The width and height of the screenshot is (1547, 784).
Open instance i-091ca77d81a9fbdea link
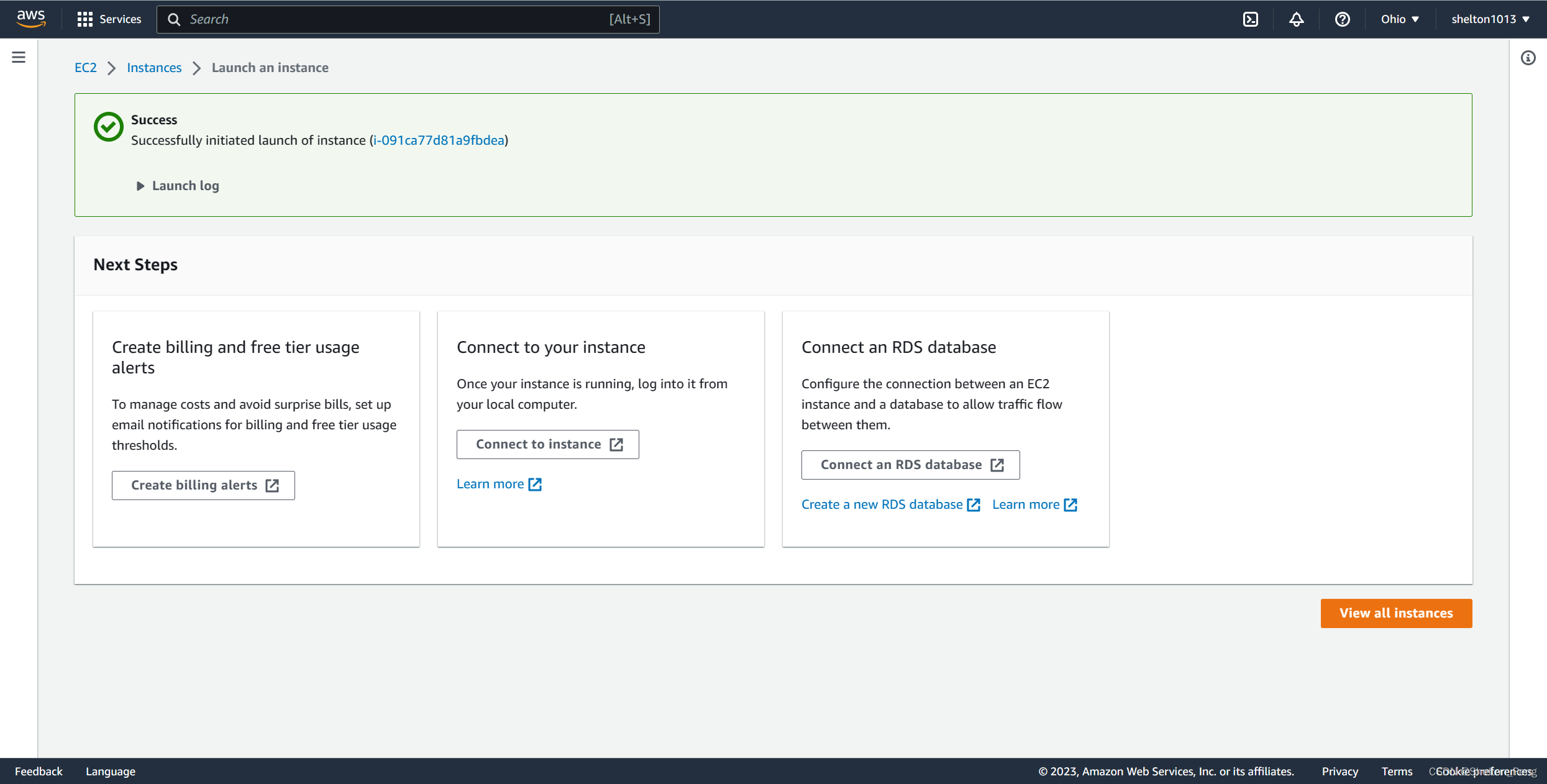(x=439, y=140)
